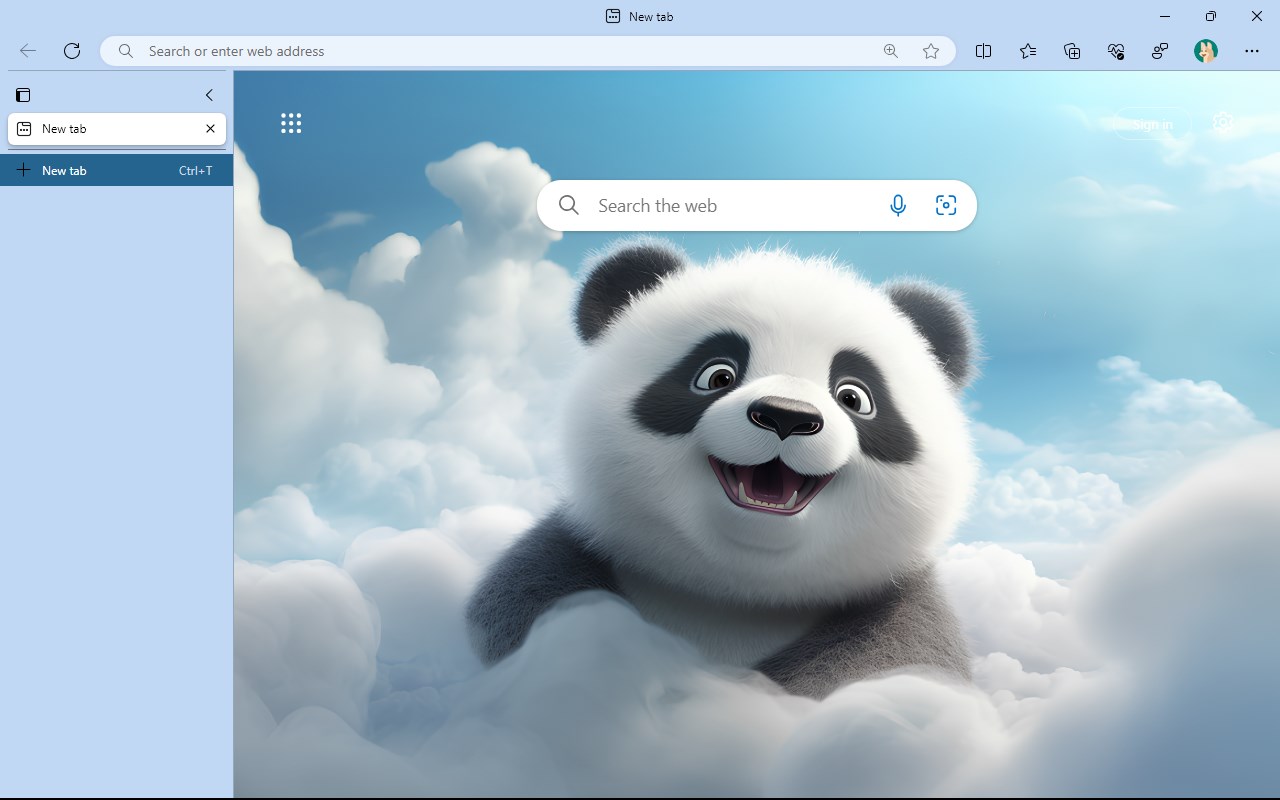
Task: Open visual image search
Action: (x=946, y=205)
